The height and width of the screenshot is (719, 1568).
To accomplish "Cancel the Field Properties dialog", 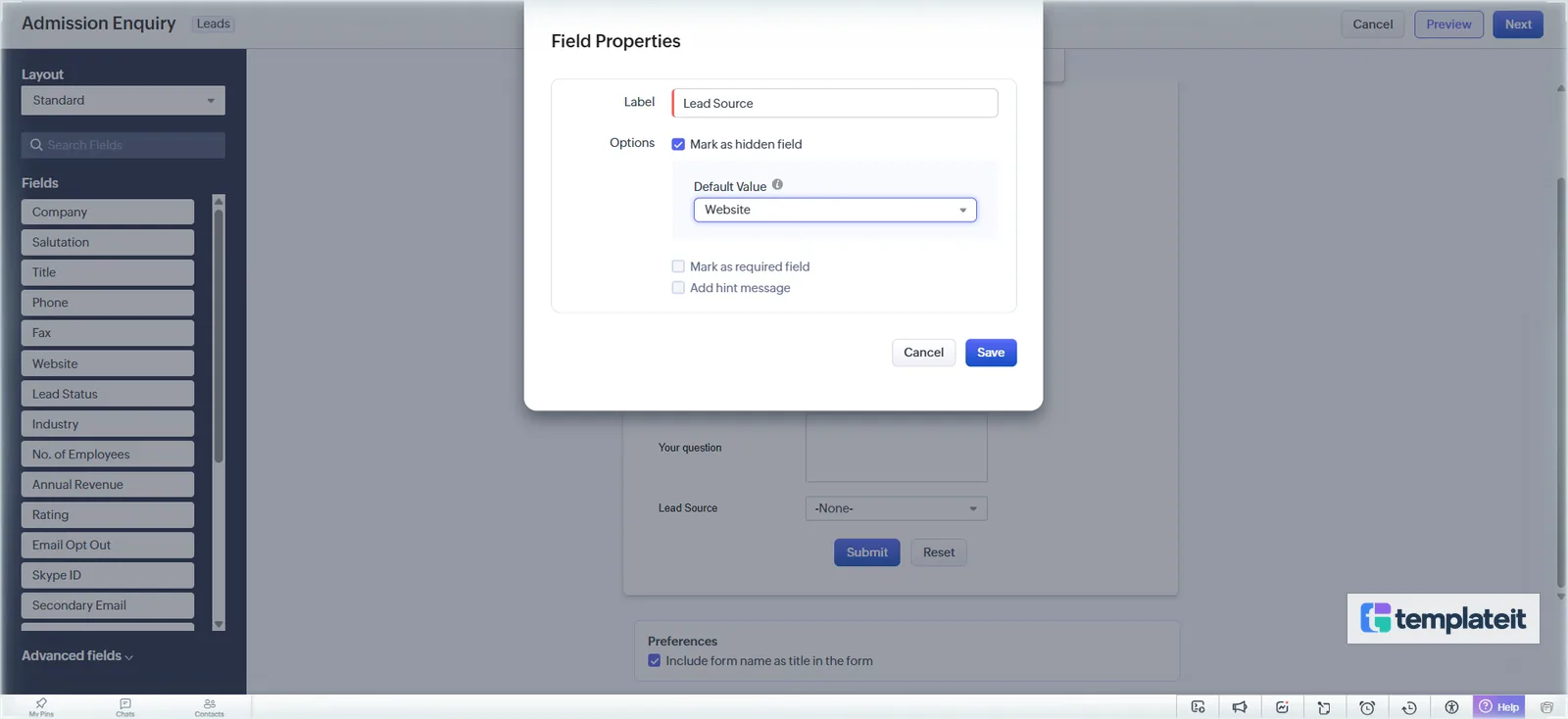I will [x=923, y=353].
